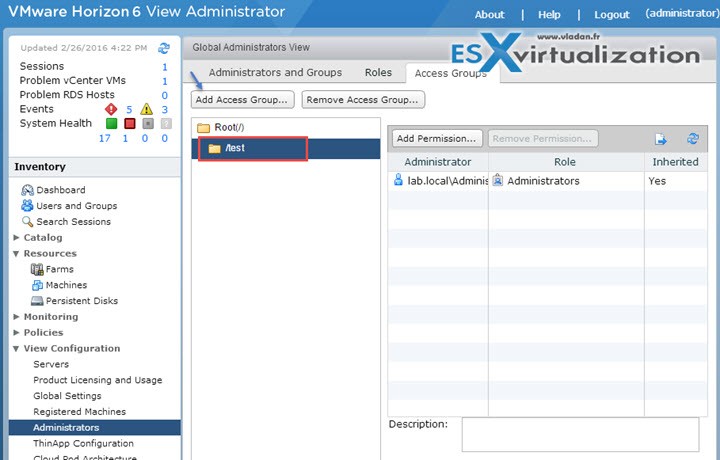Open Global Settings
This screenshot has width=720, height=460.
[67, 396]
